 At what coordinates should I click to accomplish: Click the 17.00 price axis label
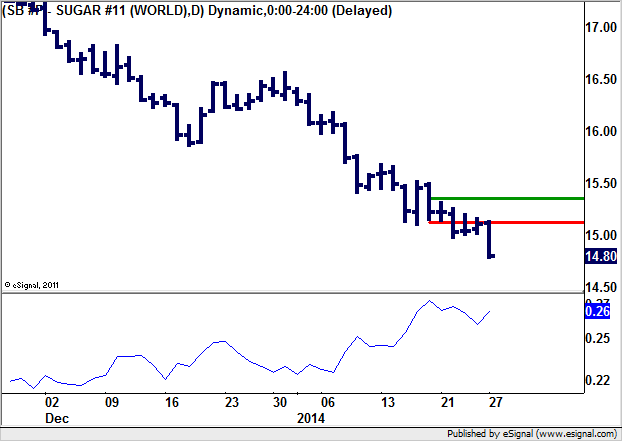[601, 27]
